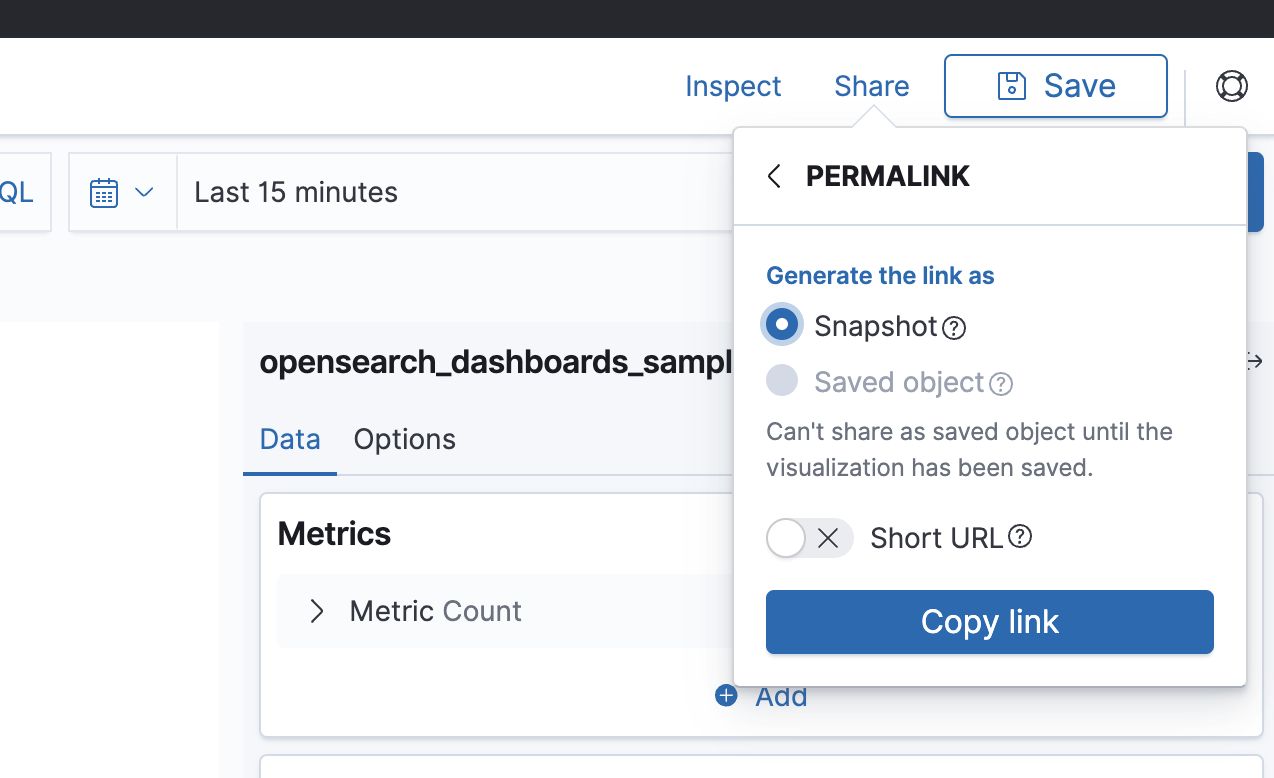Expand the Metric Count row
The image size is (1274, 778).
point(317,611)
